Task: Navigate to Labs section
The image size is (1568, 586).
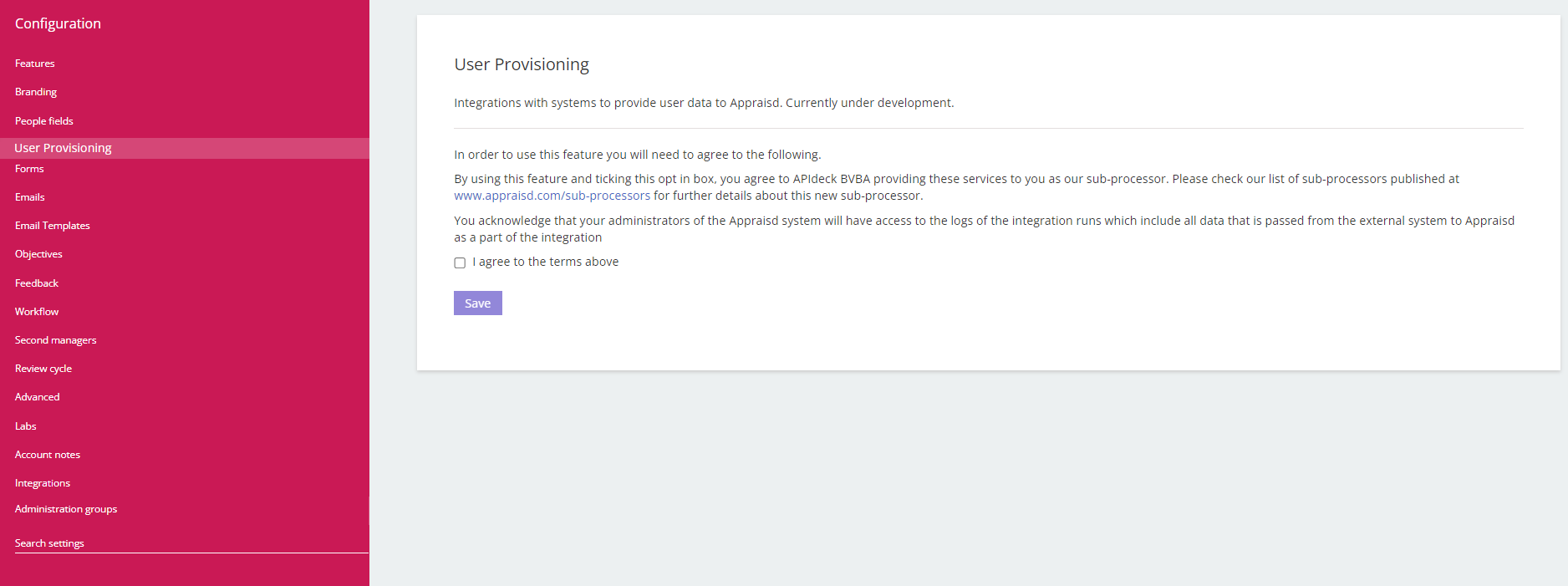Action: point(26,426)
